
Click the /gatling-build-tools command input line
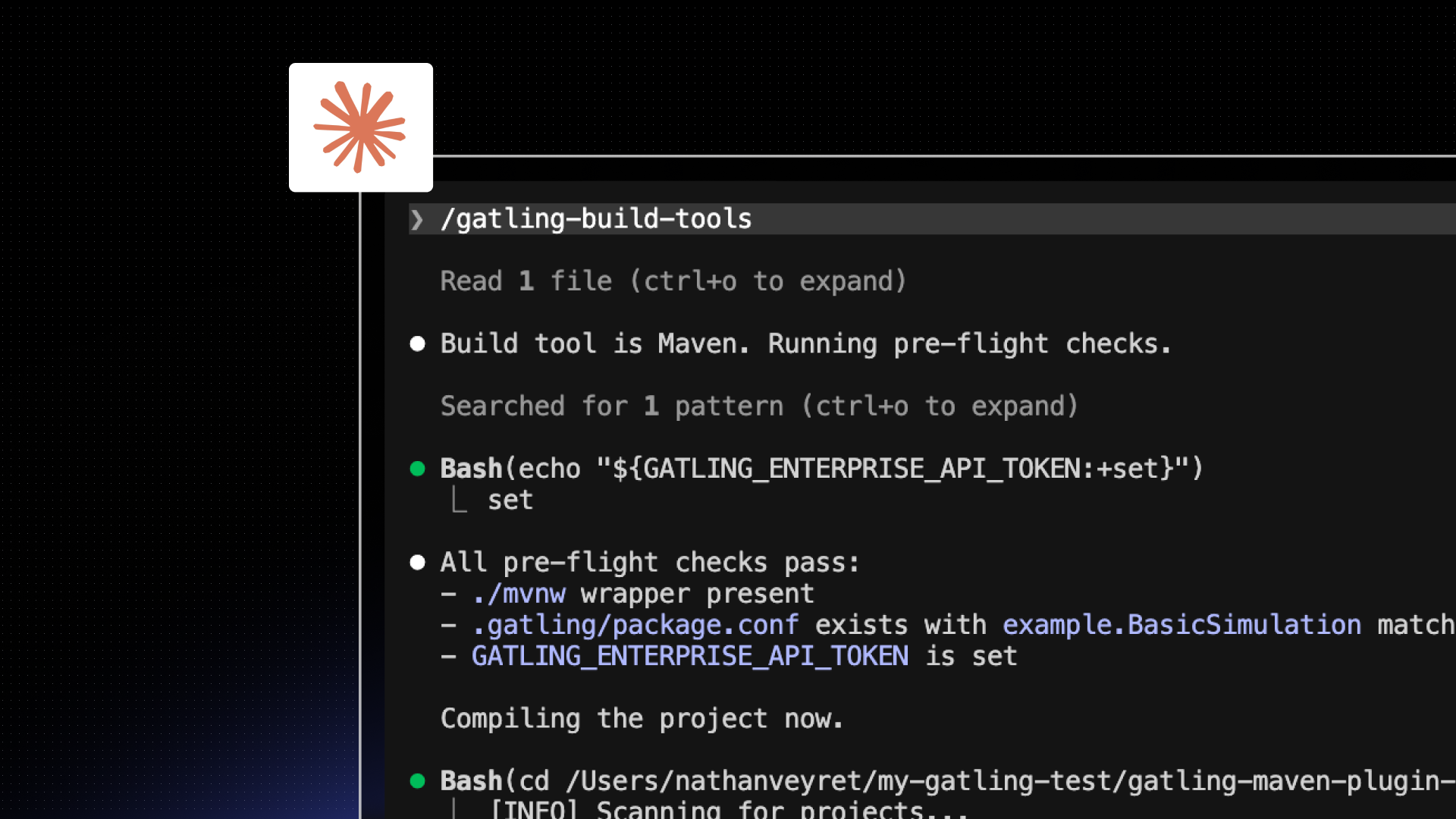click(596, 219)
